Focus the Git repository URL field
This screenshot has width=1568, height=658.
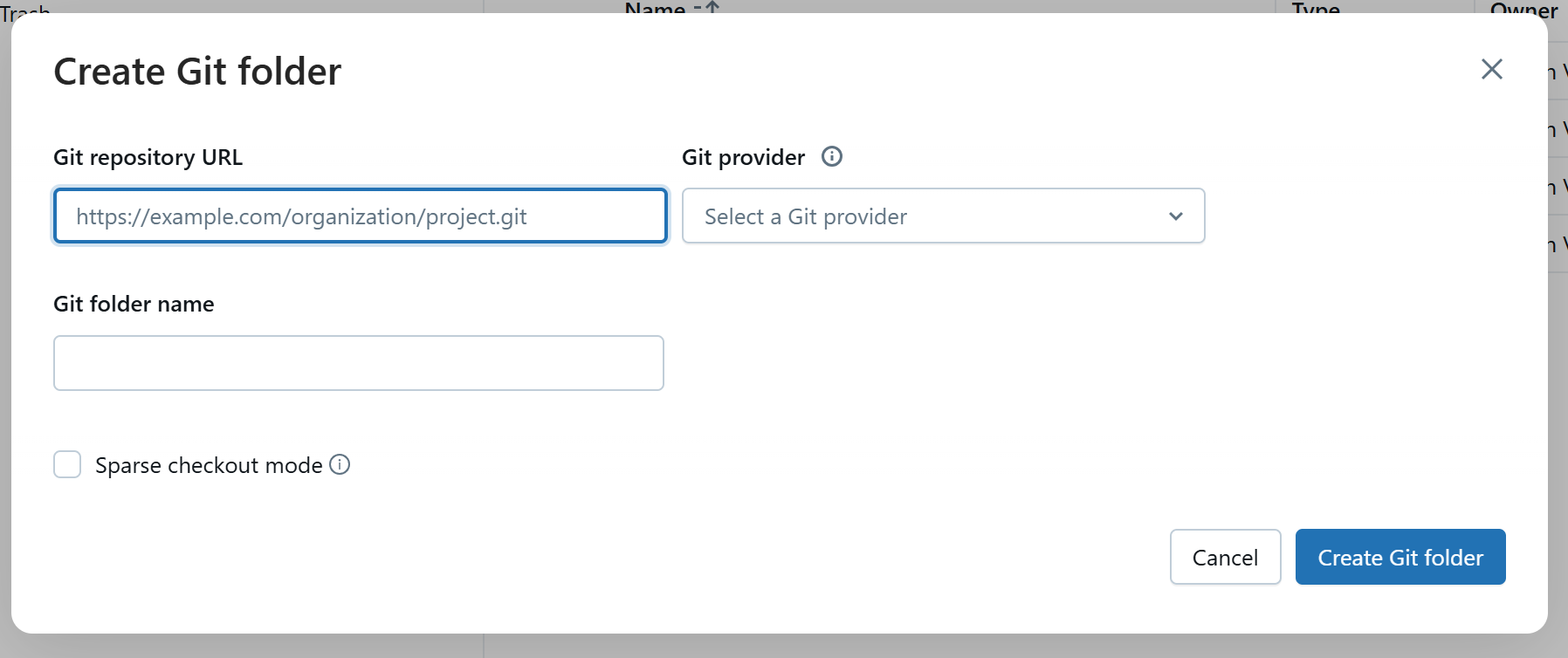coord(360,216)
